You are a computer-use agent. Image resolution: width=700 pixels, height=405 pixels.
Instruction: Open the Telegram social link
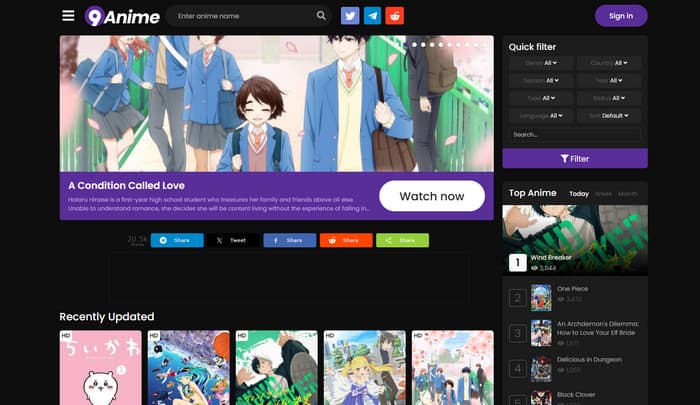[x=372, y=16]
